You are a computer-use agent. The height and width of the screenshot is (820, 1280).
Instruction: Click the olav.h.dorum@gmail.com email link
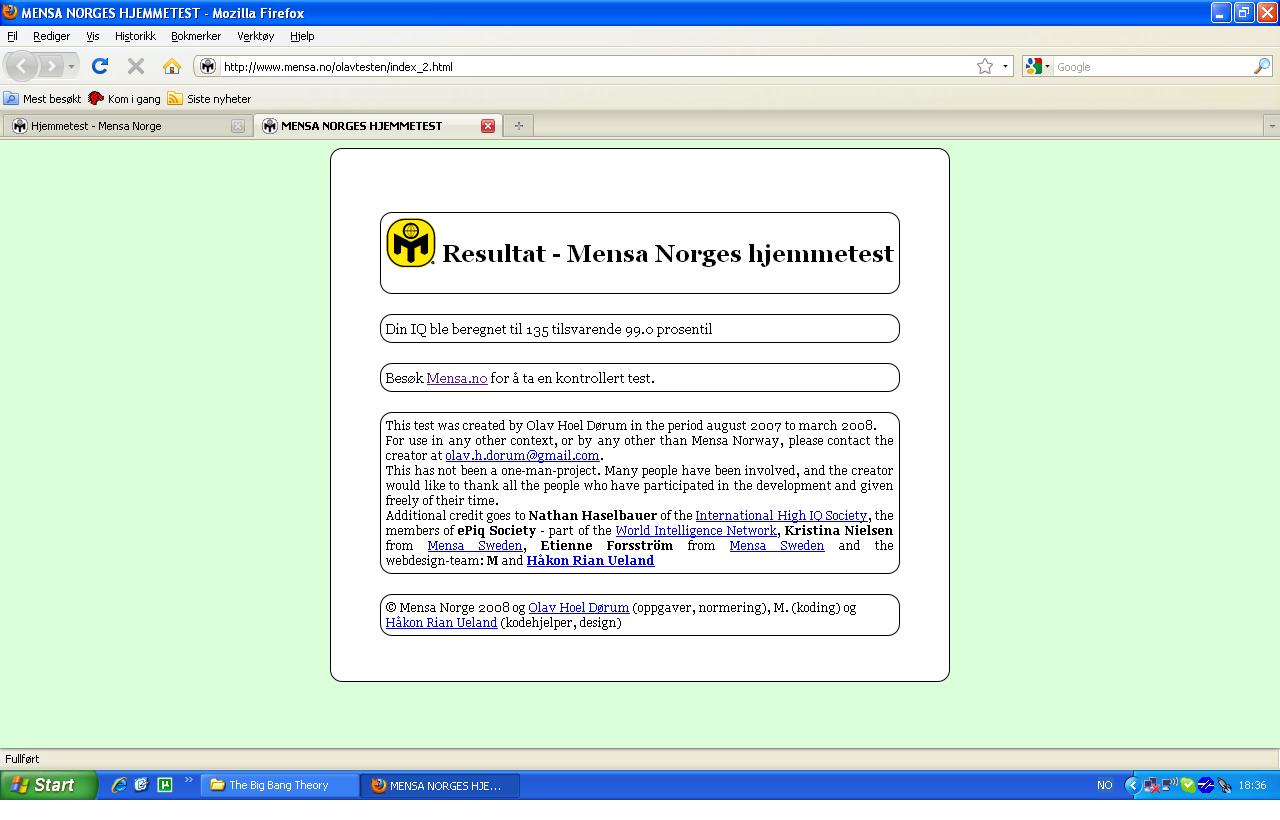pos(522,455)
